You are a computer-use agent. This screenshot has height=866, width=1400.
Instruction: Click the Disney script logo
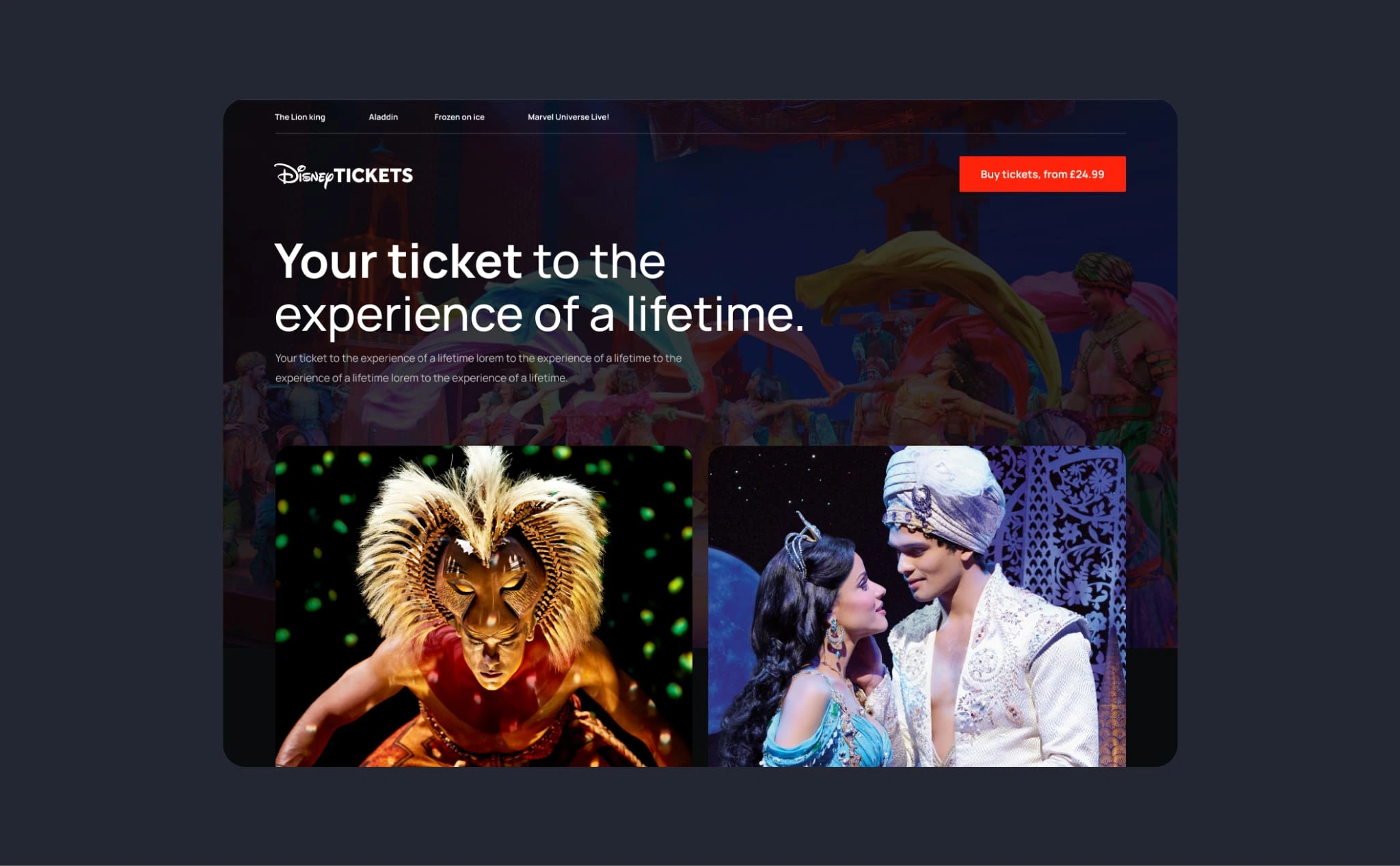point(304,175)
